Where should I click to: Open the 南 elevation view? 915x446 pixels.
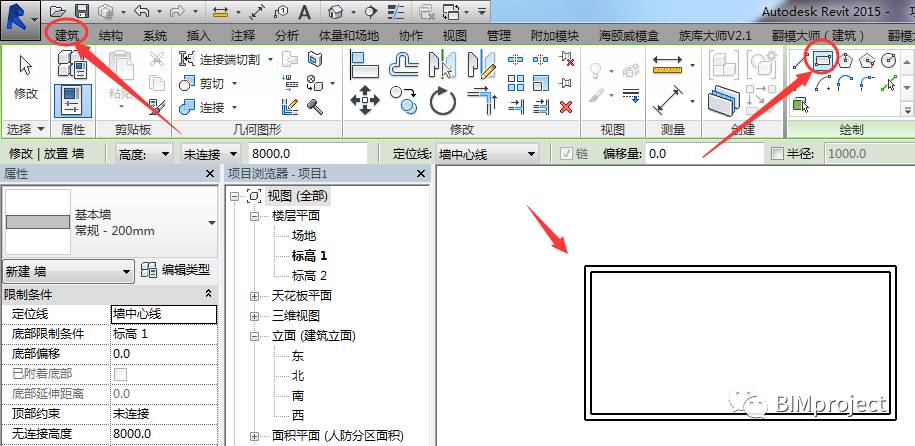click(298, 396)
